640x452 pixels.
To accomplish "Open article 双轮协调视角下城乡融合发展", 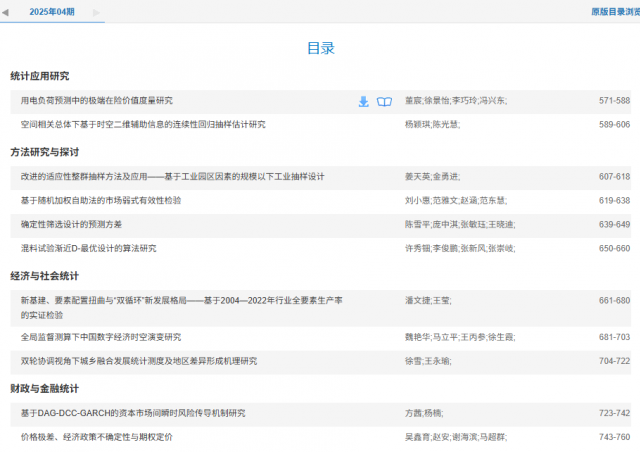I will point(138,361).
